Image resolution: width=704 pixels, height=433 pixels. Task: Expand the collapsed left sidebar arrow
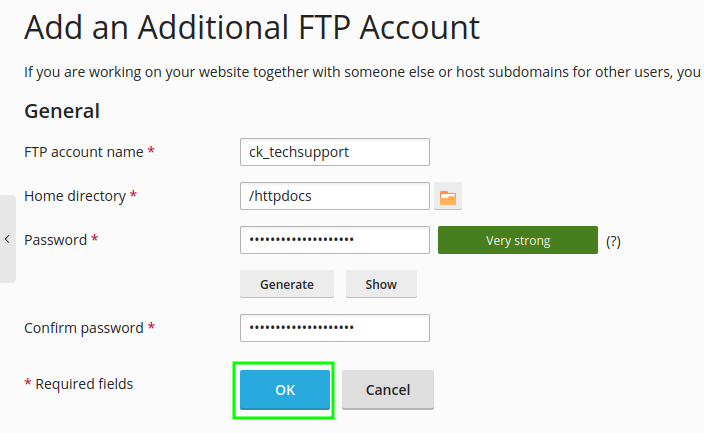pyautogui.click(x=7, y=239)
